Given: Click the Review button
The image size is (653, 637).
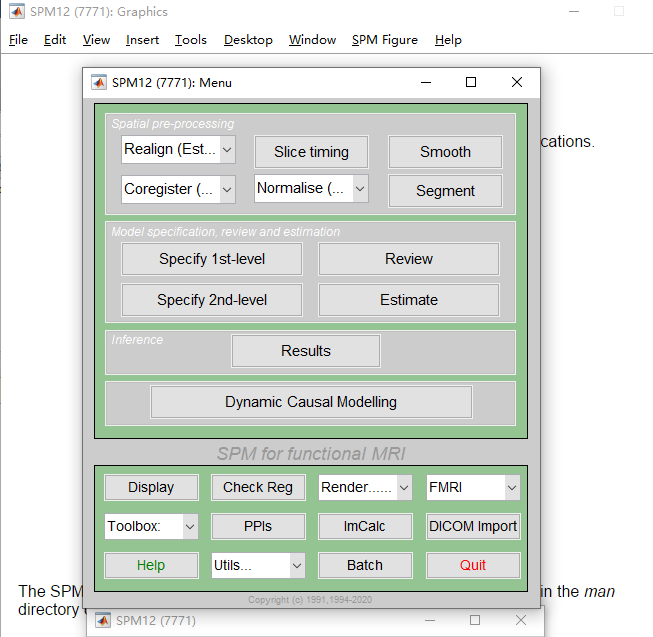Looking at the screenshot, I should pos(409,259).
